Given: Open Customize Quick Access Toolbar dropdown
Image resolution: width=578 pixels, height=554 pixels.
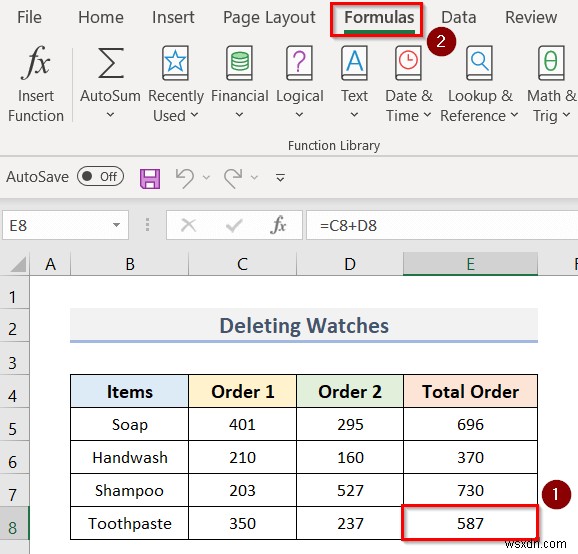Looking at the screenshot, I should click(x=281, y=178).
